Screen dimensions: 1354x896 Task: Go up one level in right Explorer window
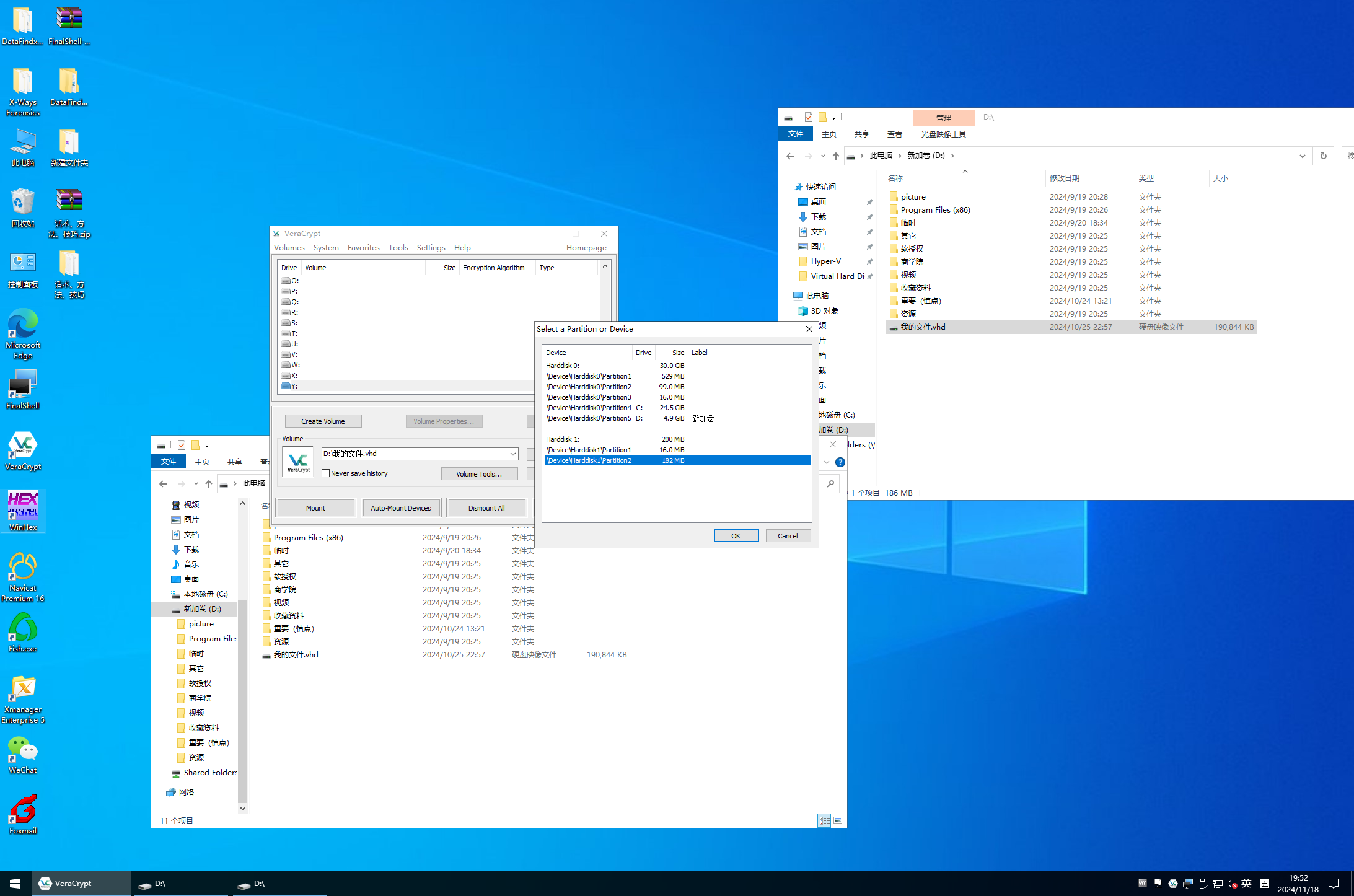pyautogui.click(x=836, y=156)
